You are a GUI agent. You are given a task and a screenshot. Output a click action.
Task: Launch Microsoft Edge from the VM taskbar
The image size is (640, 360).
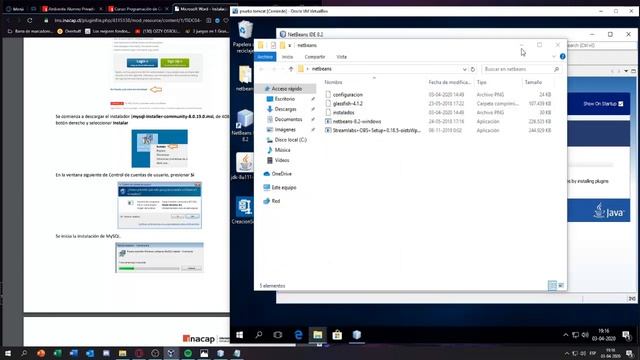[x=298, y=335]
